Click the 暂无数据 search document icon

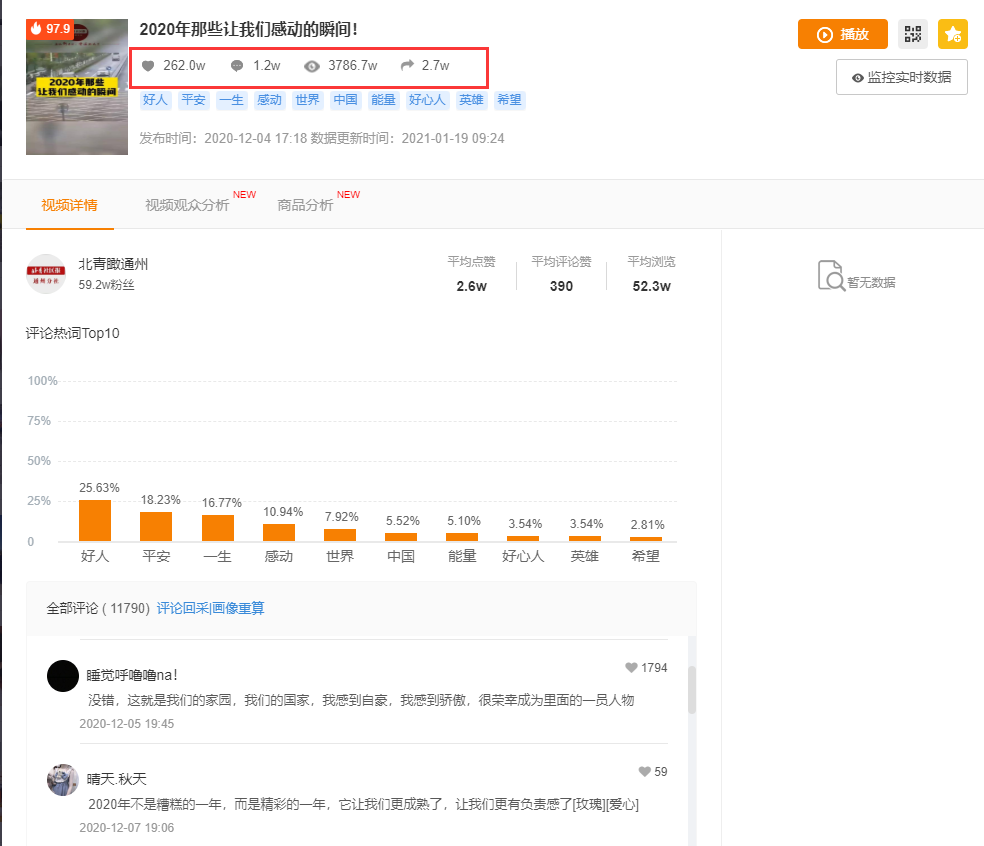[831, 276]
